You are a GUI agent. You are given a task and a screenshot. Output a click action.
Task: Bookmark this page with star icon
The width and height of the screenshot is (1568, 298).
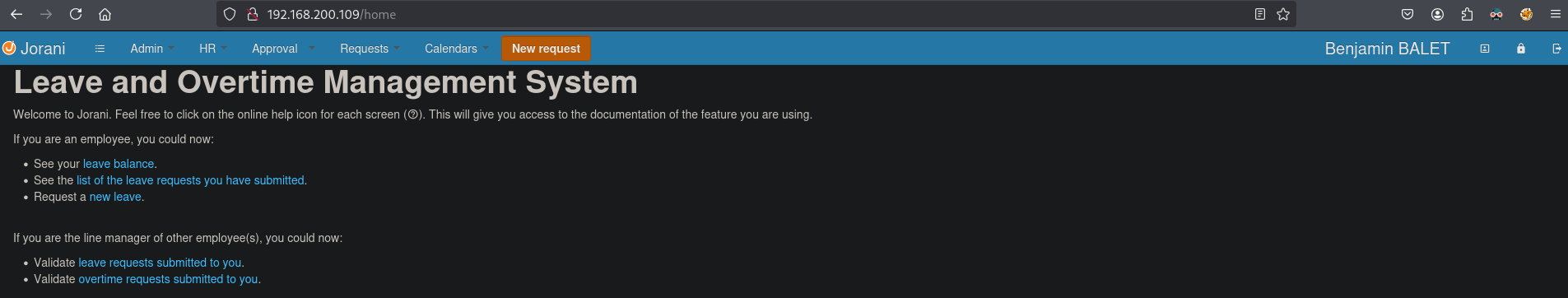pyautogui.click(x=1282, y=14)
